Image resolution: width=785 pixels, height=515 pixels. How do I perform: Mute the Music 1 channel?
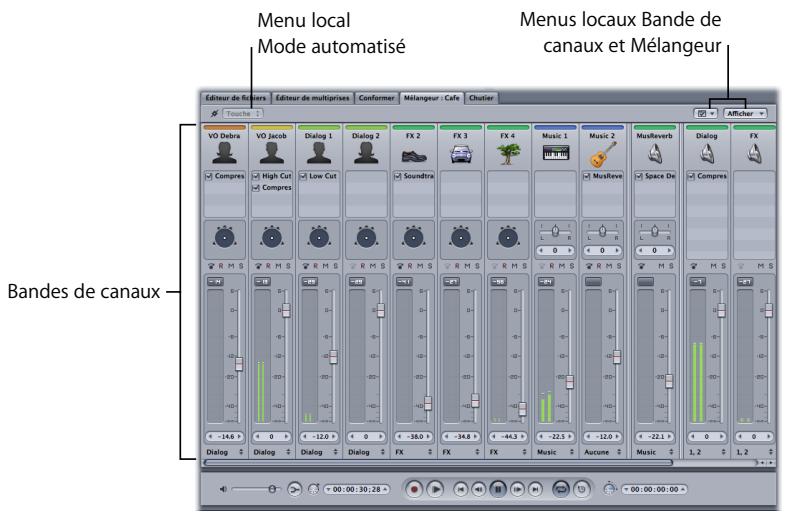point(562,266)
